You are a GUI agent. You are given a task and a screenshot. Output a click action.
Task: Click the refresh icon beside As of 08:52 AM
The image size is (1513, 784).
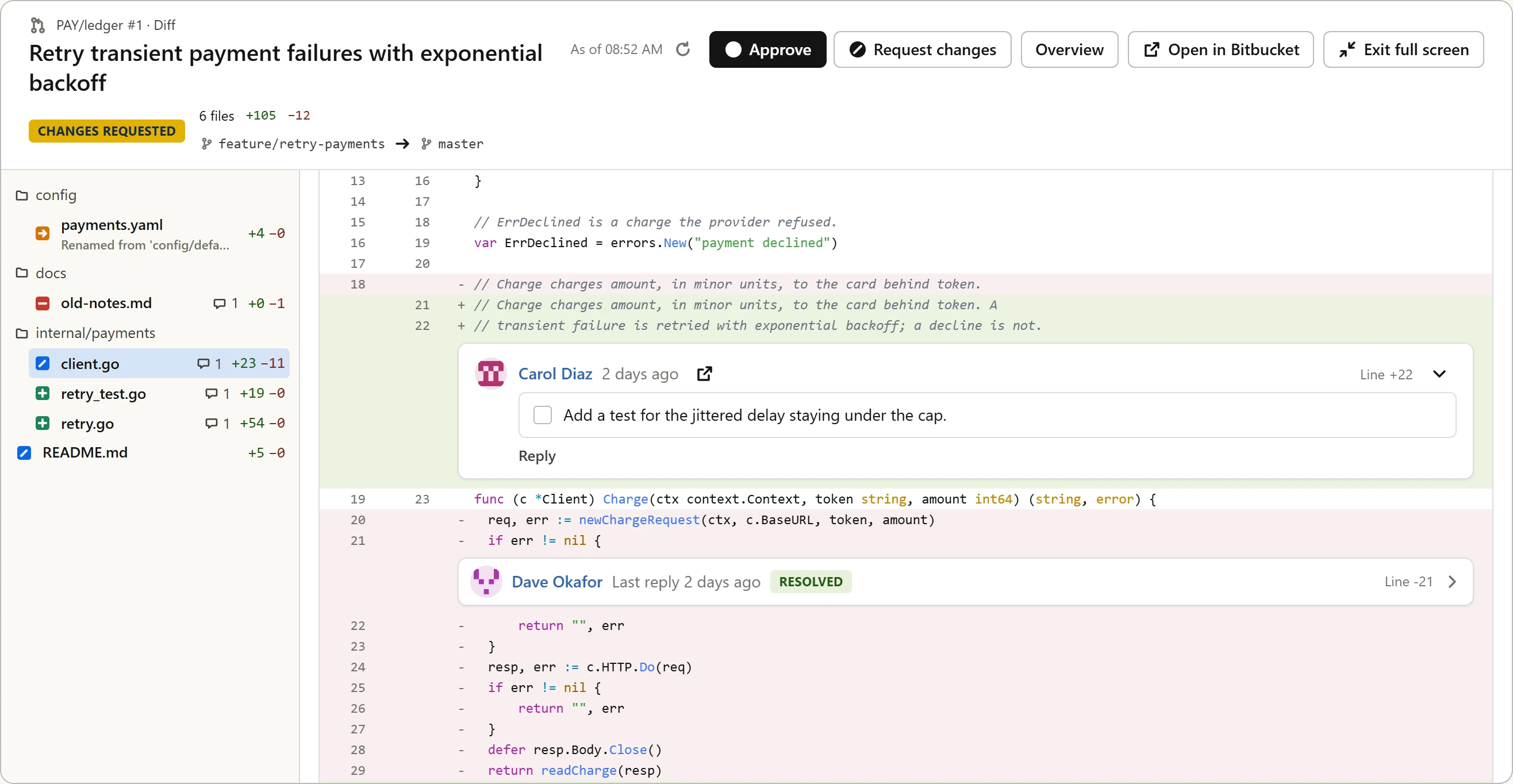point(682,49)
